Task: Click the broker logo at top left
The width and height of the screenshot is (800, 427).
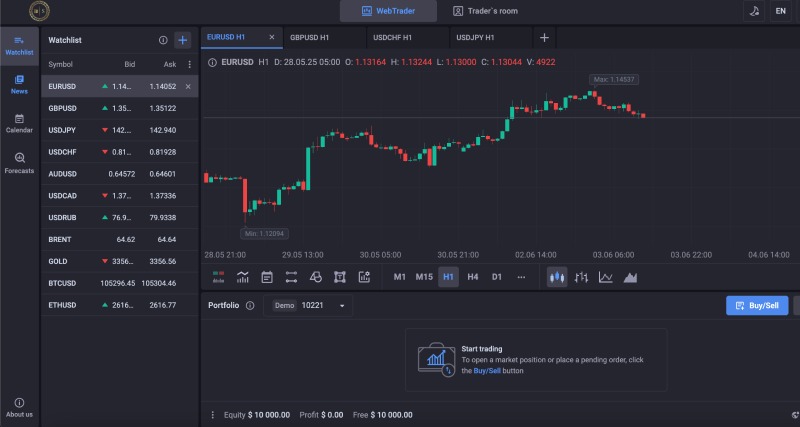Action: (x=39, y=11)
